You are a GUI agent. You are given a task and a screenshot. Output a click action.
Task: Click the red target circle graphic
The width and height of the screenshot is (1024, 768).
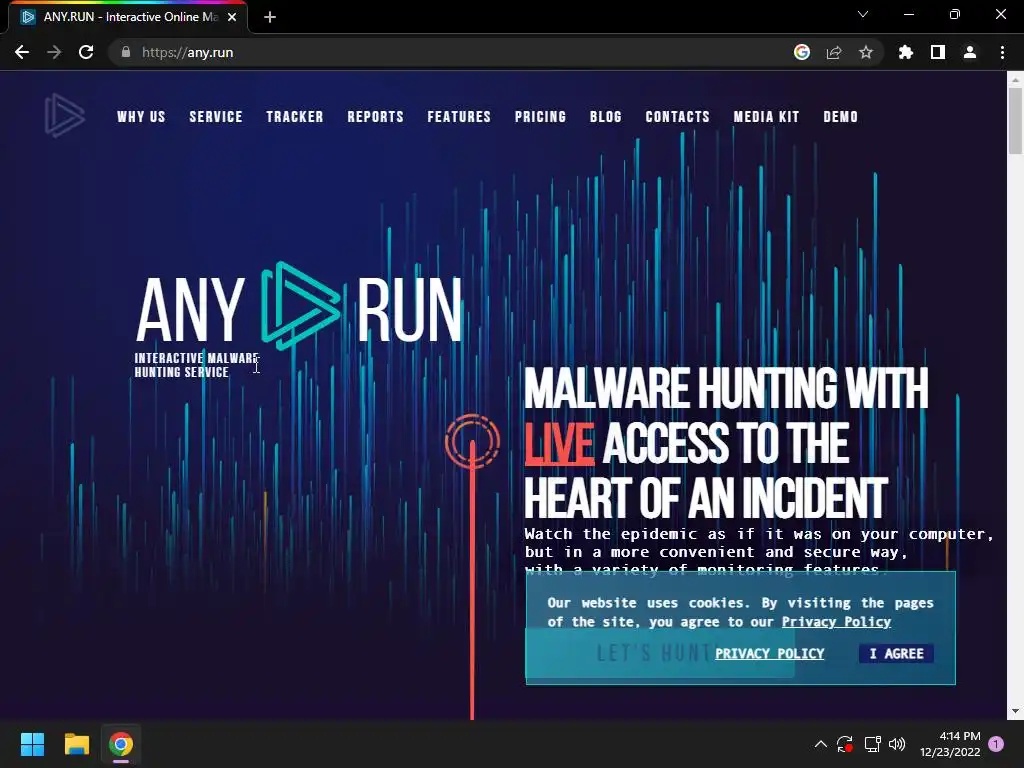tap(472, 441)
